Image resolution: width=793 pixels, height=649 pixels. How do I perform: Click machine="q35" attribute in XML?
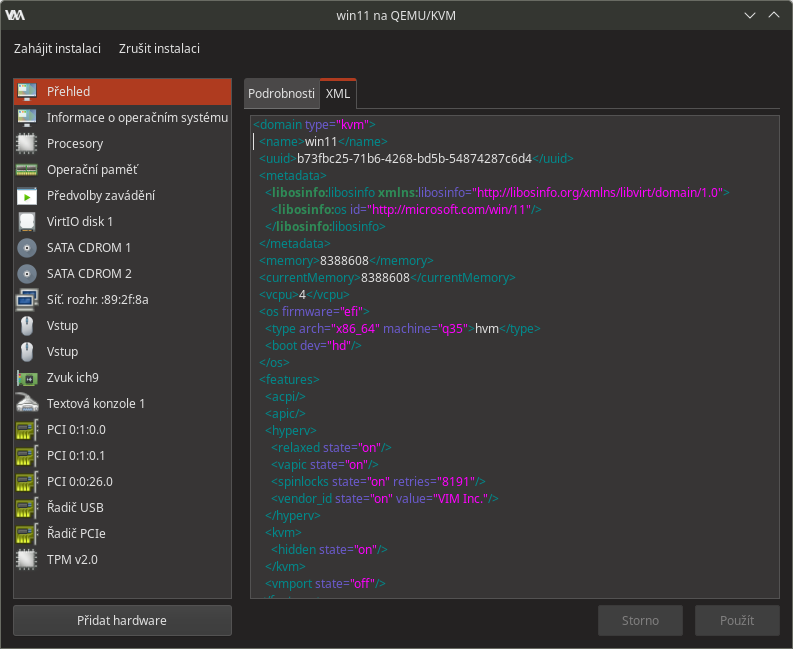coord(425,329)
